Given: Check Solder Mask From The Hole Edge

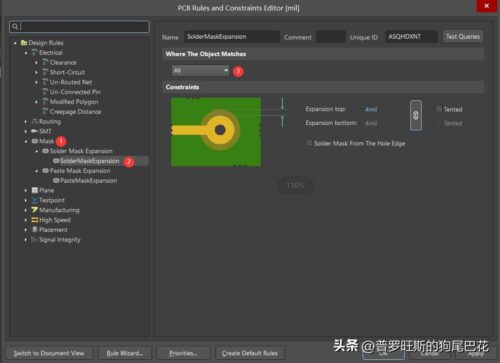Looking at the screenshot, I should (x=309, y=143).
